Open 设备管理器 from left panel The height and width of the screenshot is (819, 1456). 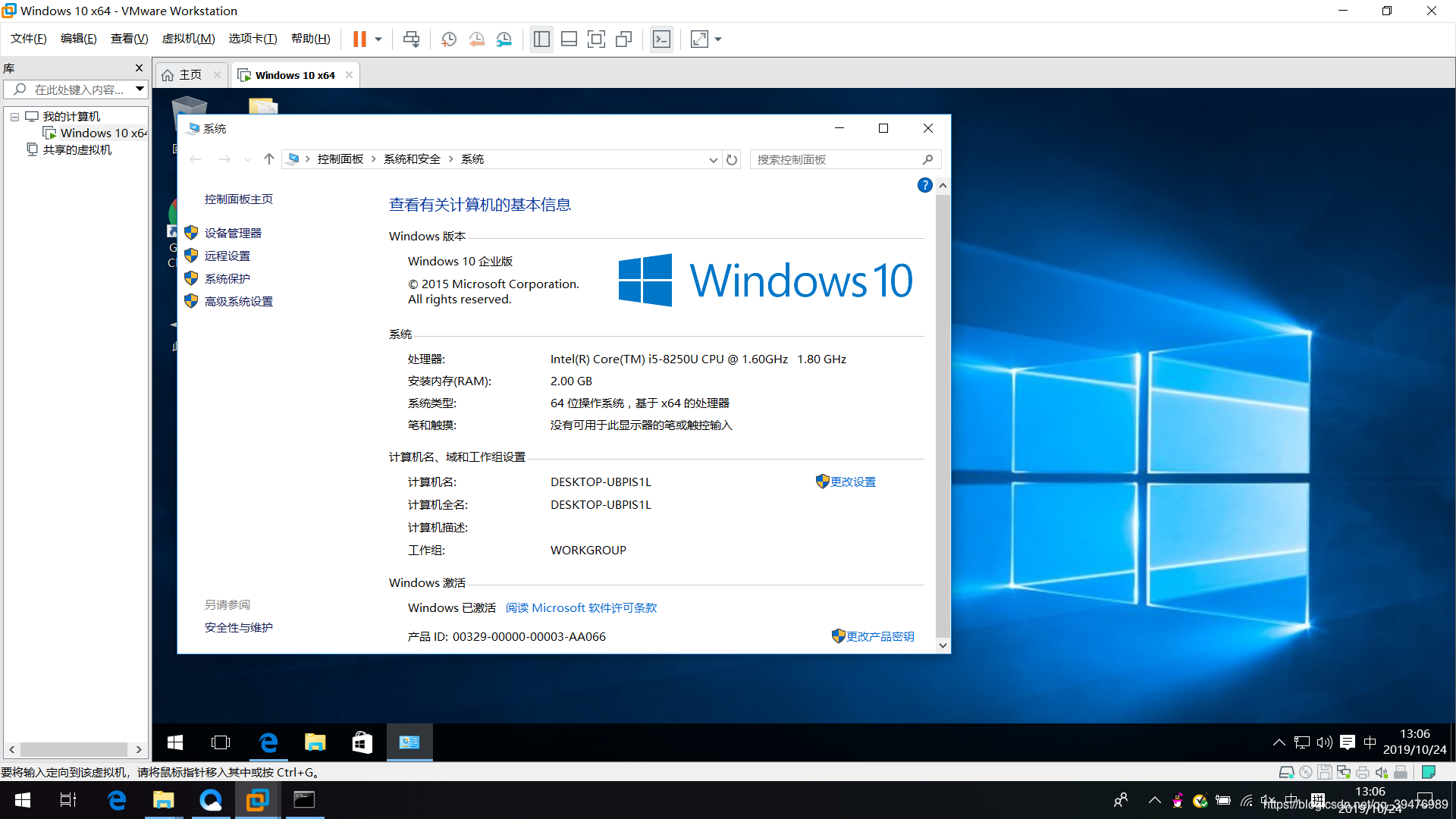click(233, 234)
